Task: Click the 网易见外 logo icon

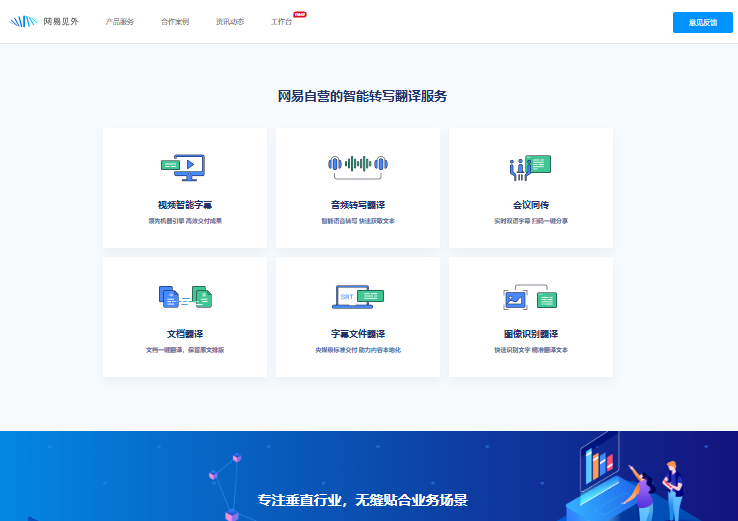Action: (x=23, y=21)
